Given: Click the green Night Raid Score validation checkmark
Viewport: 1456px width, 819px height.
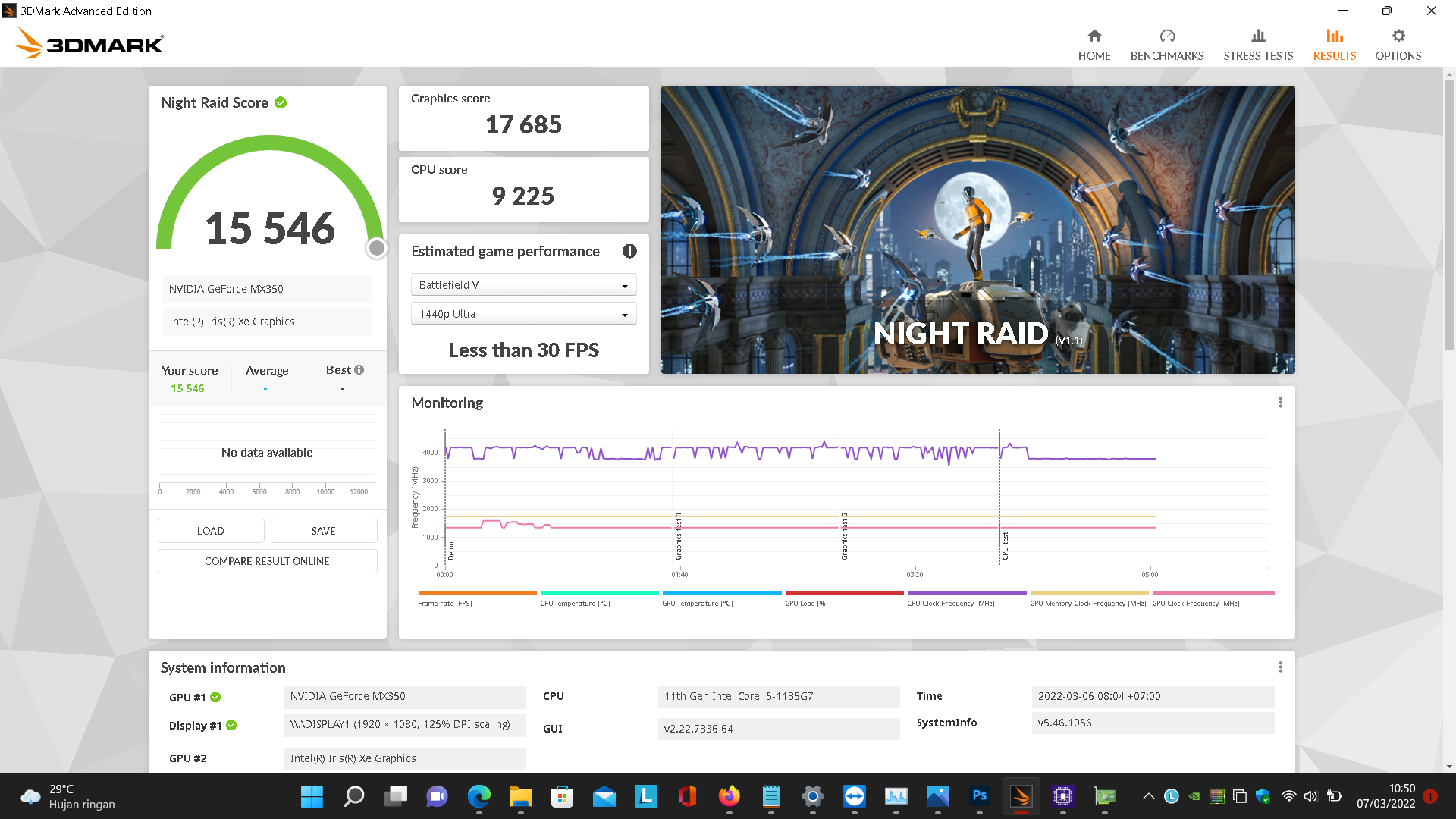Looking at the screenshot, I should 281,102.
